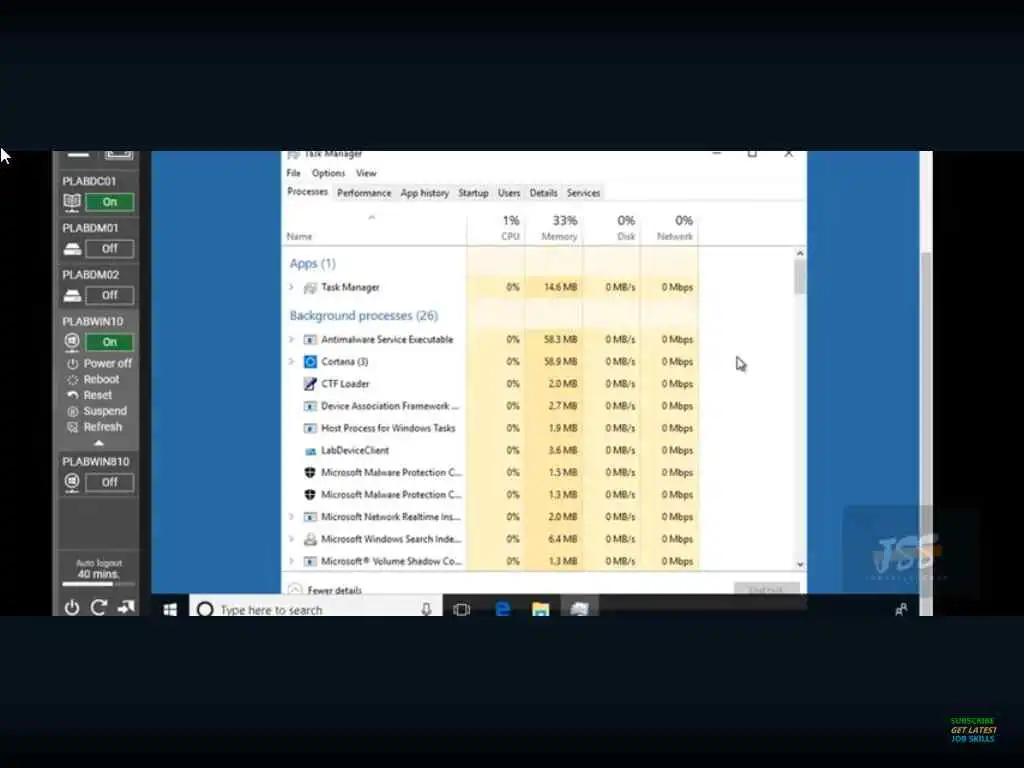
Task: Collapse the PLABWIN10 power options with the up arrow
Action: pyautogui.click(x=99, y=443)
